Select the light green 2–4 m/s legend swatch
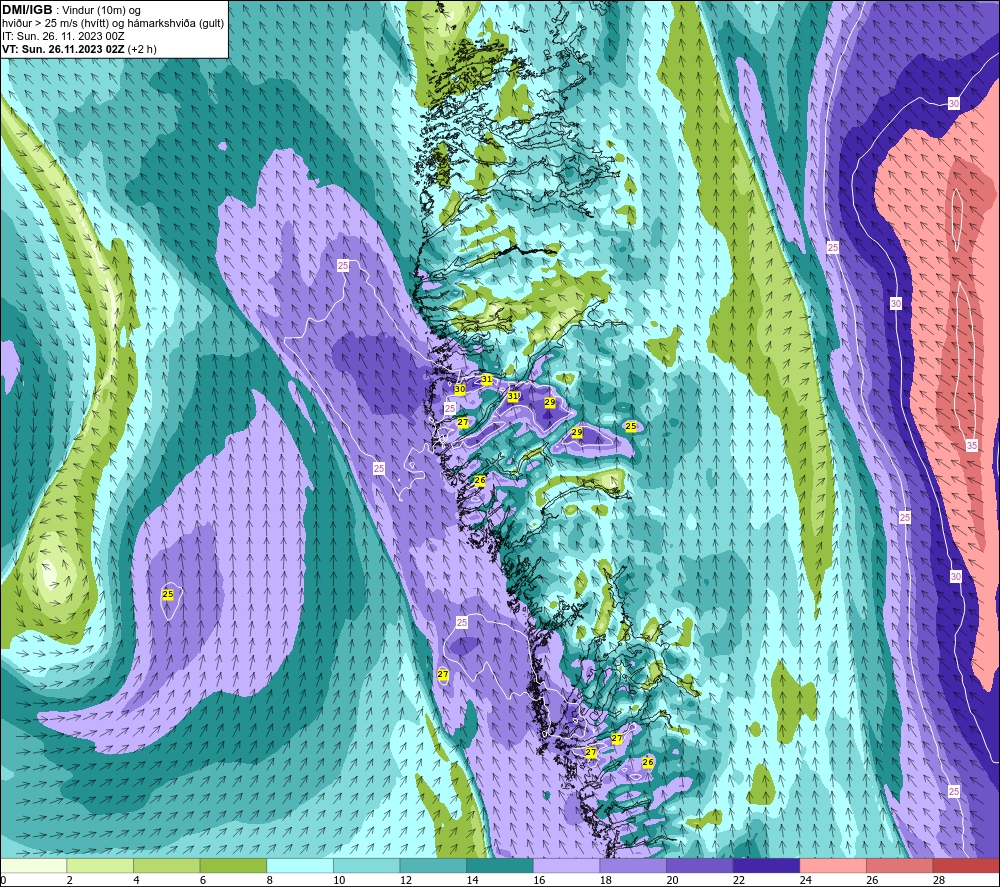 [100, 865]
